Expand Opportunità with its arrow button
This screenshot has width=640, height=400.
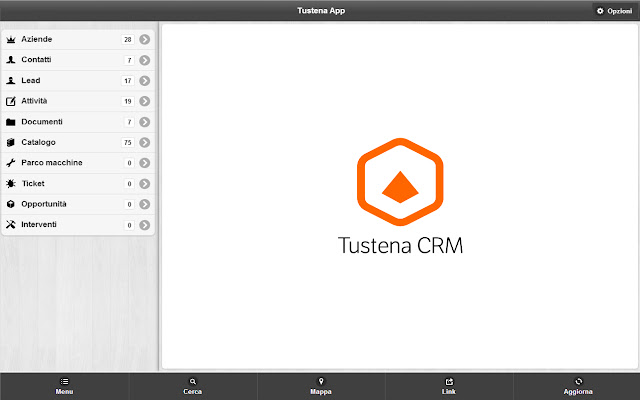coord(144,204)
